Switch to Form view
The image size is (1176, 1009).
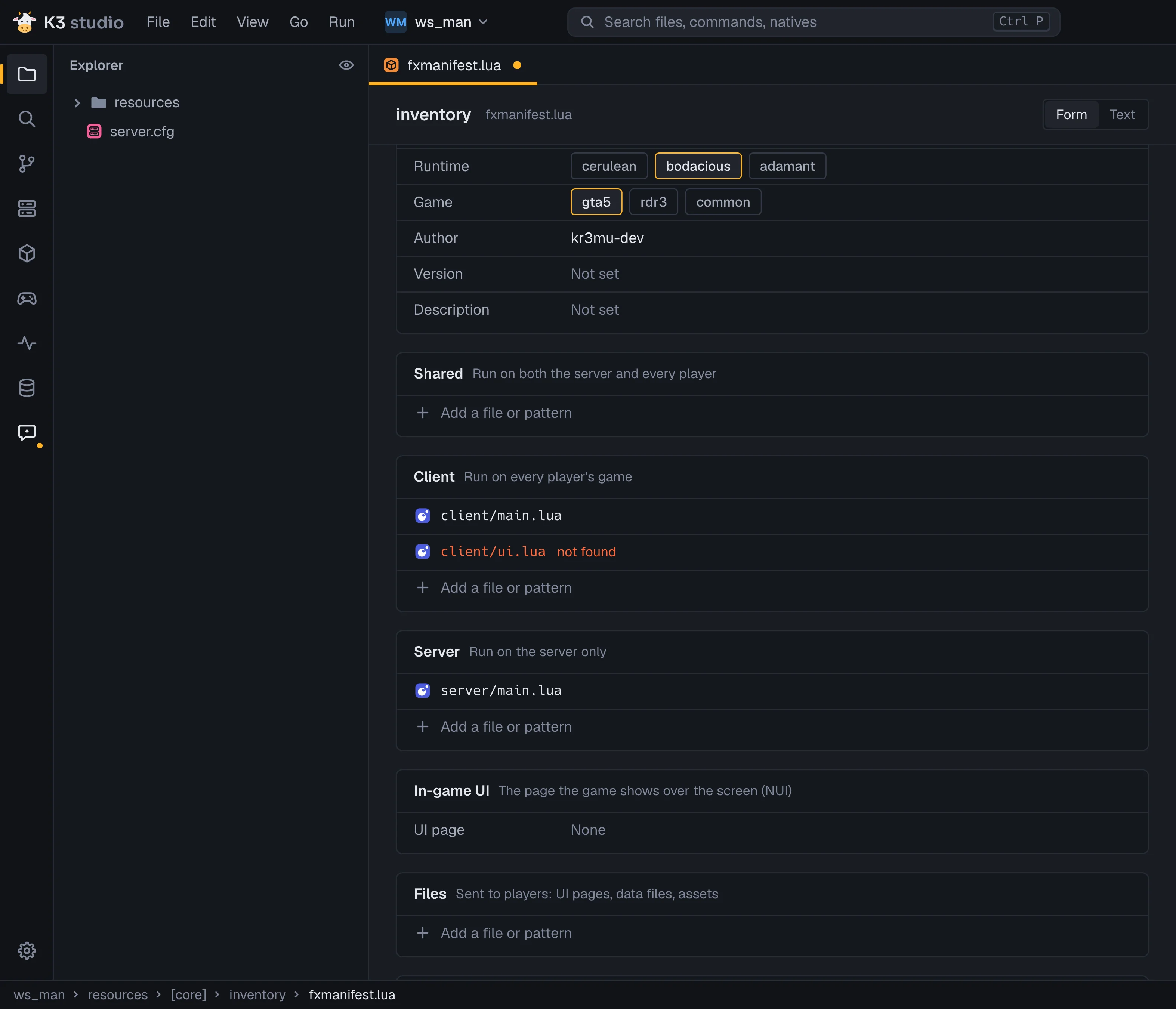[1071, 115]
